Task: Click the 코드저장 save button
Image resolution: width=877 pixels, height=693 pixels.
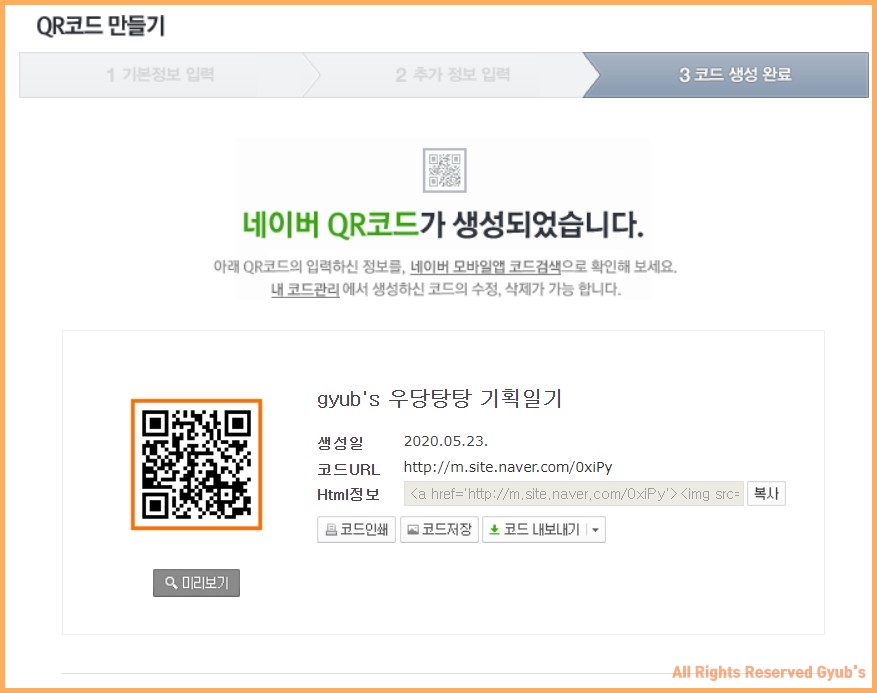Action: 439,529
